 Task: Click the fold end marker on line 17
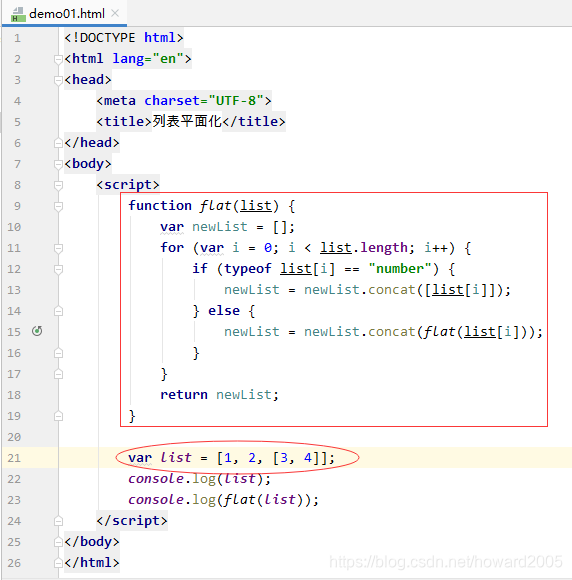58,374
